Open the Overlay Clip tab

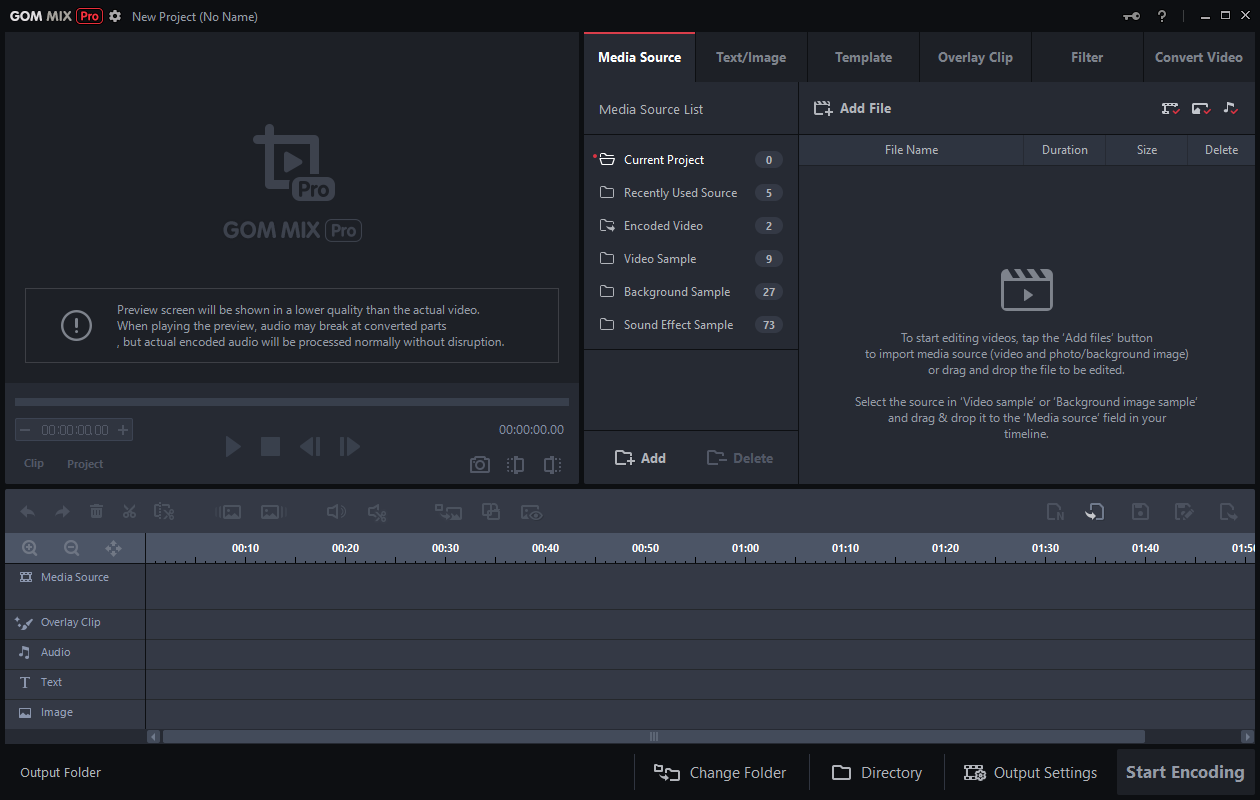point(974,57)
